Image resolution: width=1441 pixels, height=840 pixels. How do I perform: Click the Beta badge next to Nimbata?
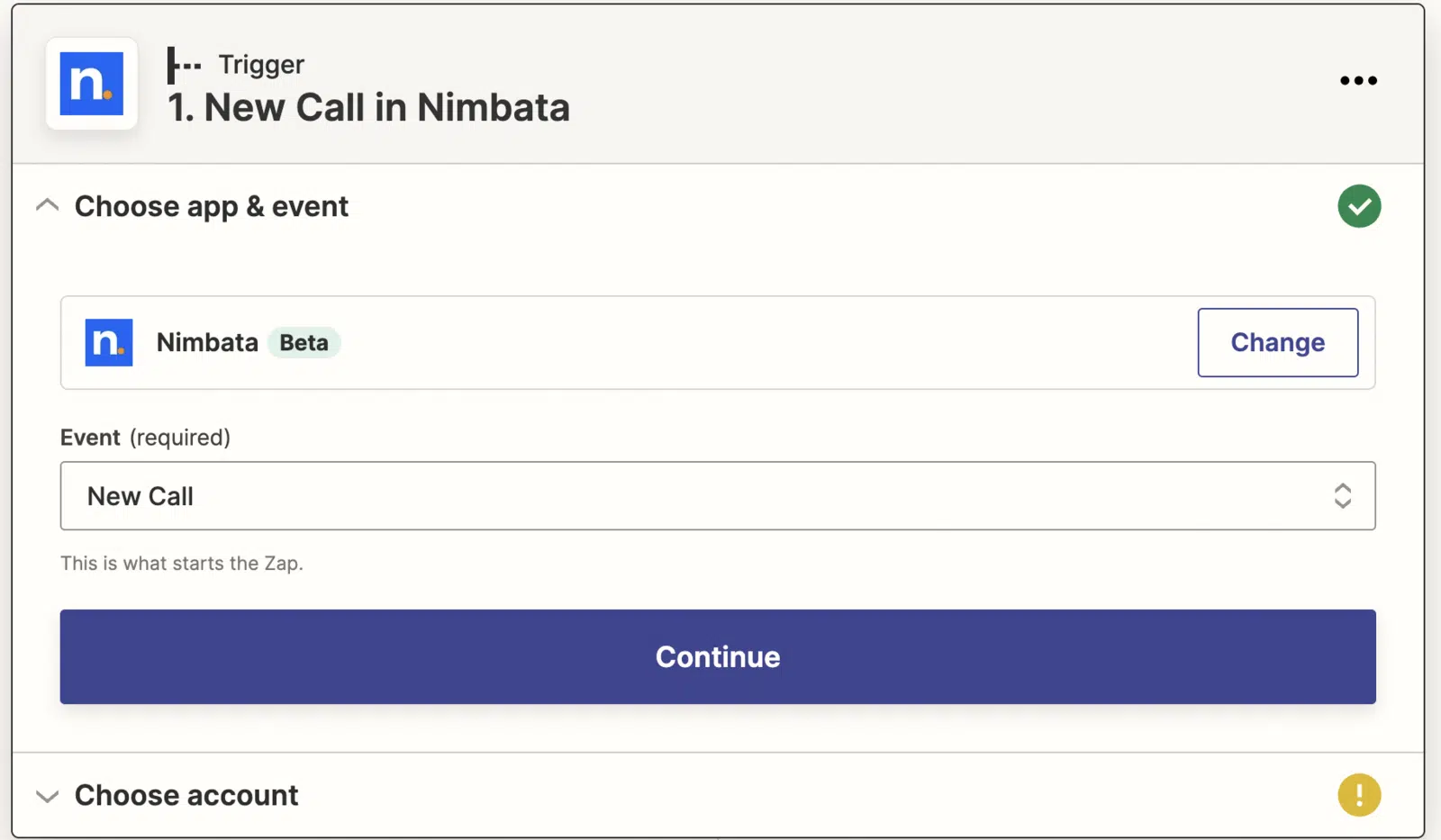tap(304, 343)
